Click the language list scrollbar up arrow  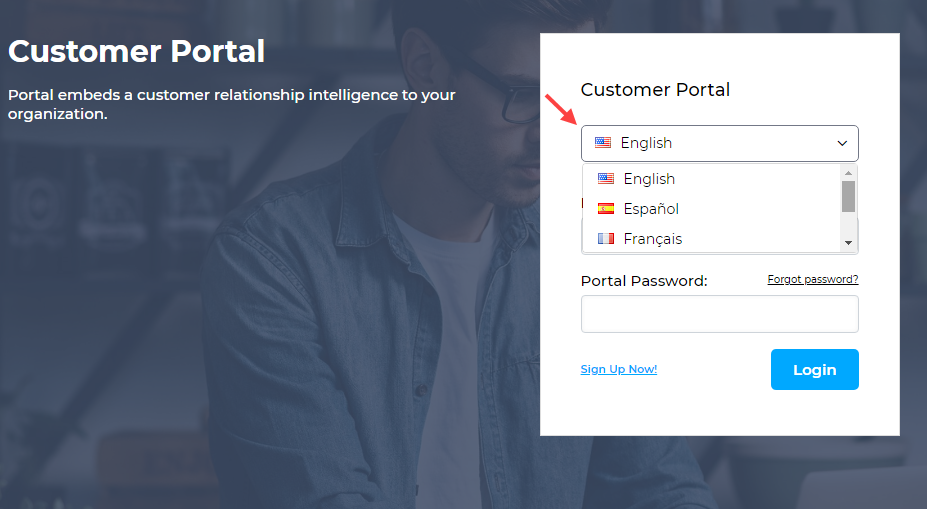tap(848, 173)
